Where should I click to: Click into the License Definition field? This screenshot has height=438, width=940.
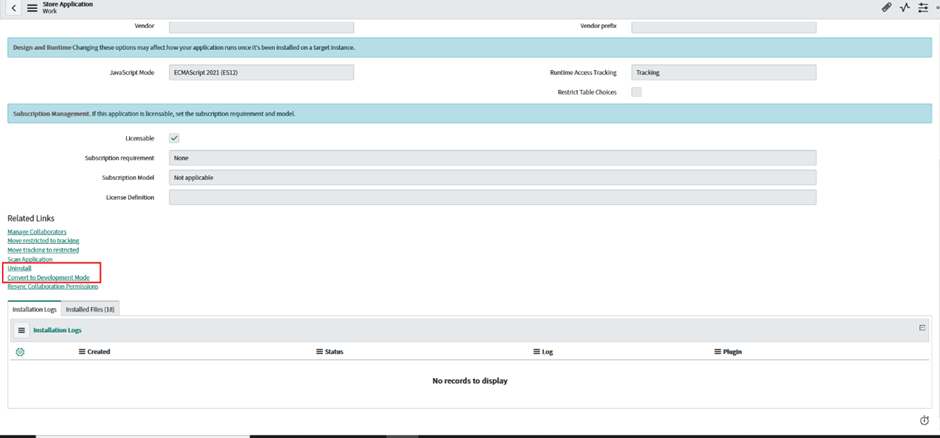(492, 198)
